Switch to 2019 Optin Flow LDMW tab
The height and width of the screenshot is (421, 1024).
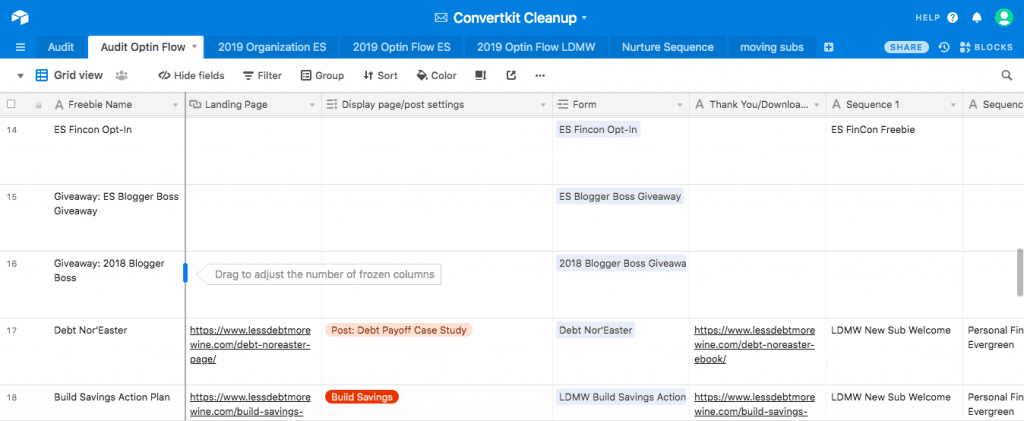[x=536, y=47]
